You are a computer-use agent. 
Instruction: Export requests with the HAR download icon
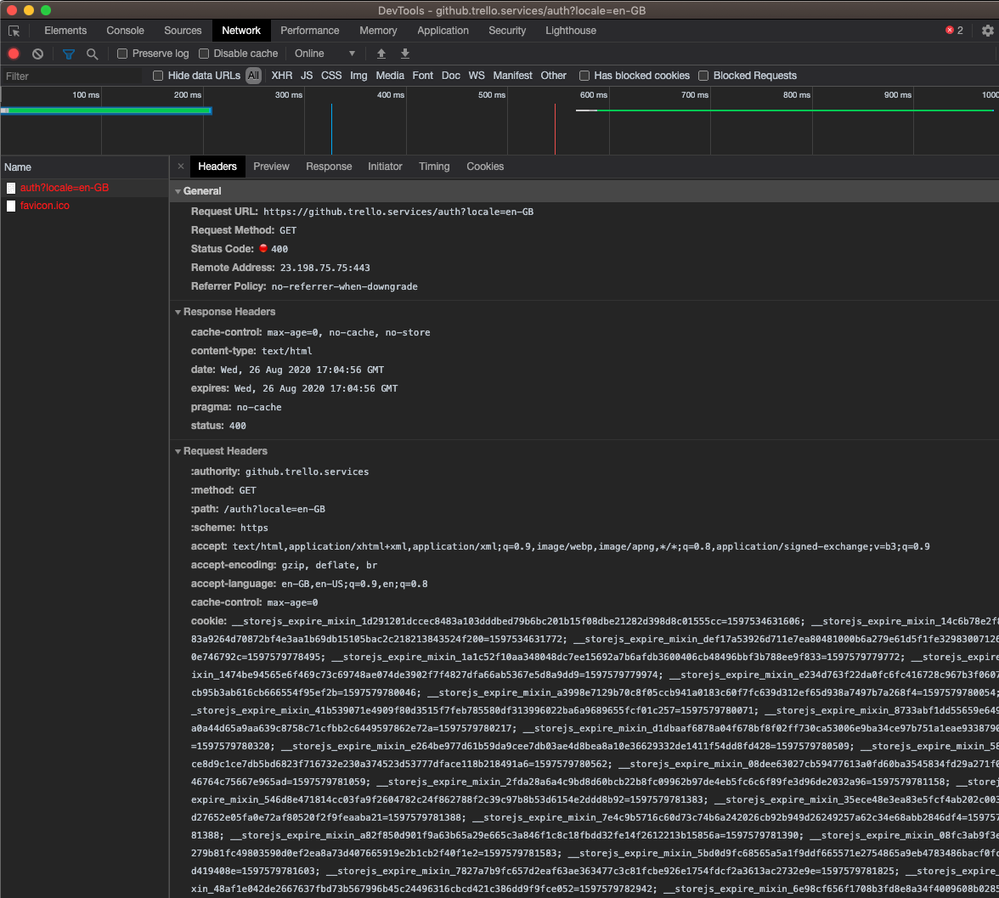tap(404, 53)
